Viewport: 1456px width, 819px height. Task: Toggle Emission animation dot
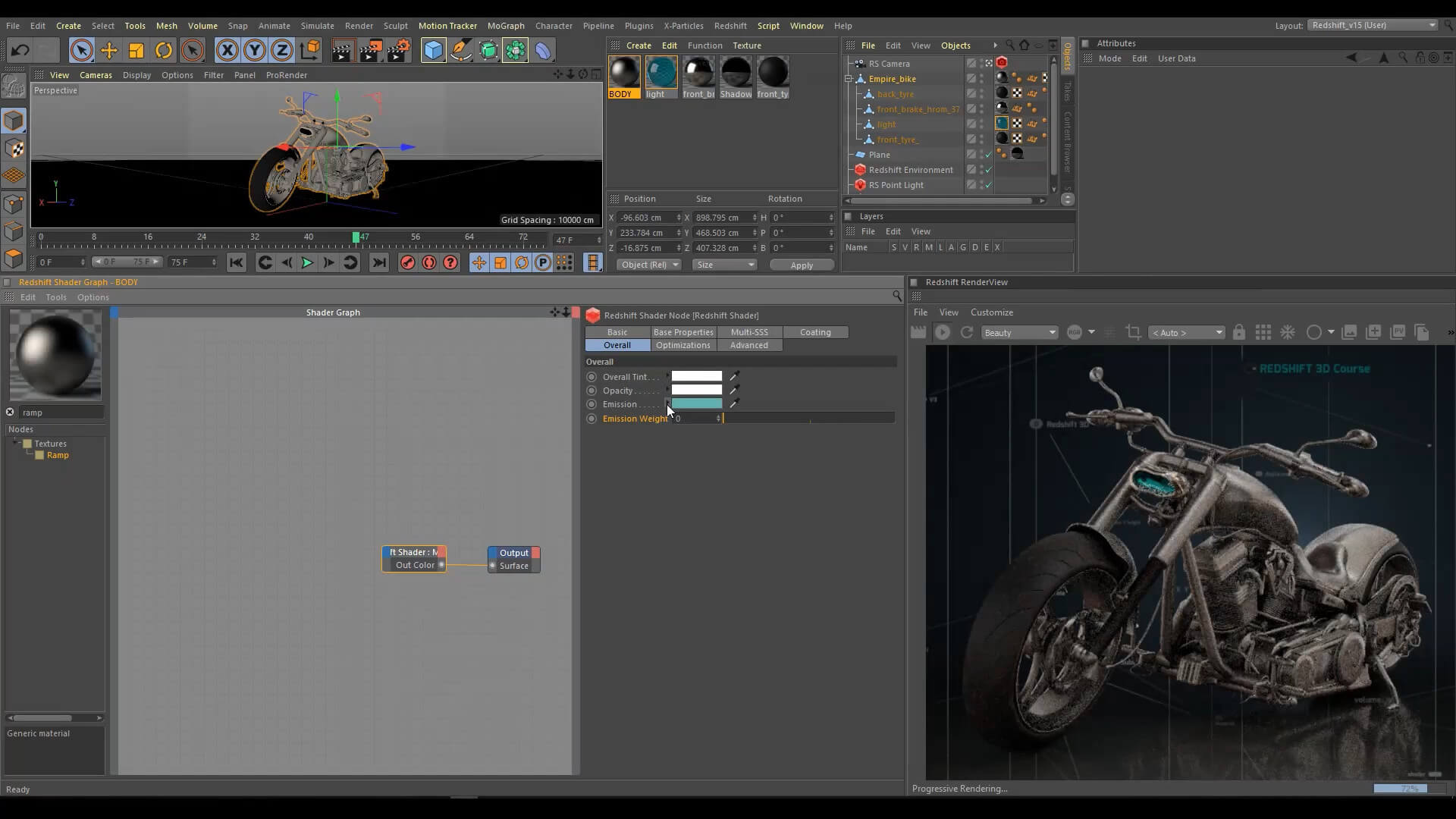coord(591,404)
